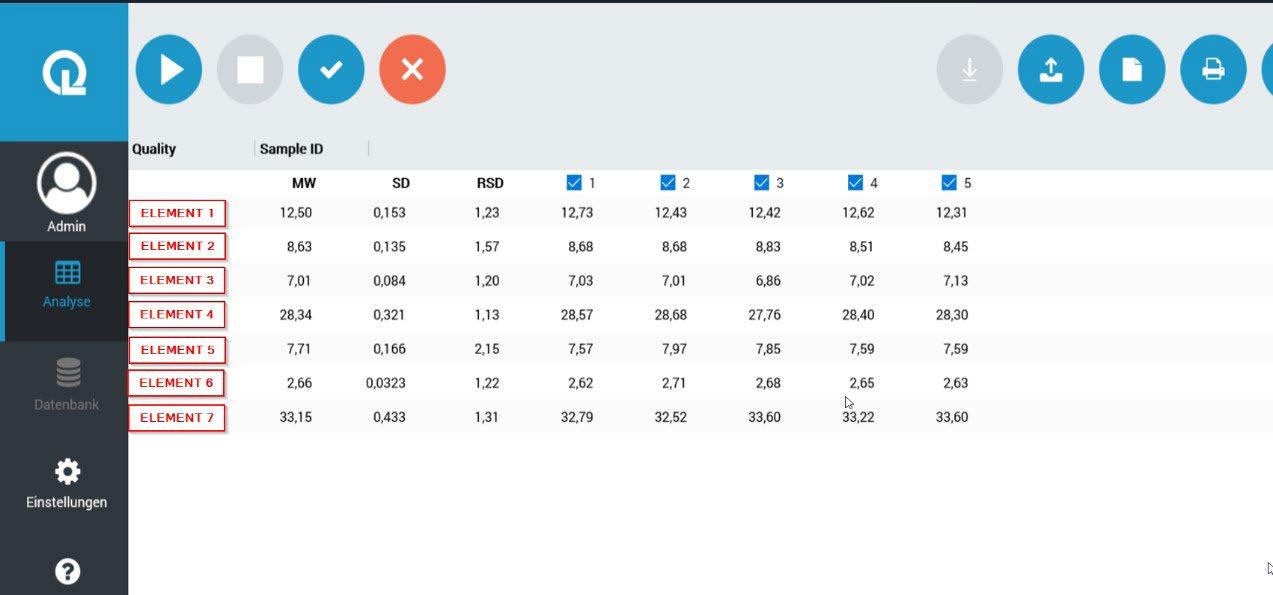Click measurement value 12,73
This screenshot has width=1273, height=595.
[x=577, y=213]
